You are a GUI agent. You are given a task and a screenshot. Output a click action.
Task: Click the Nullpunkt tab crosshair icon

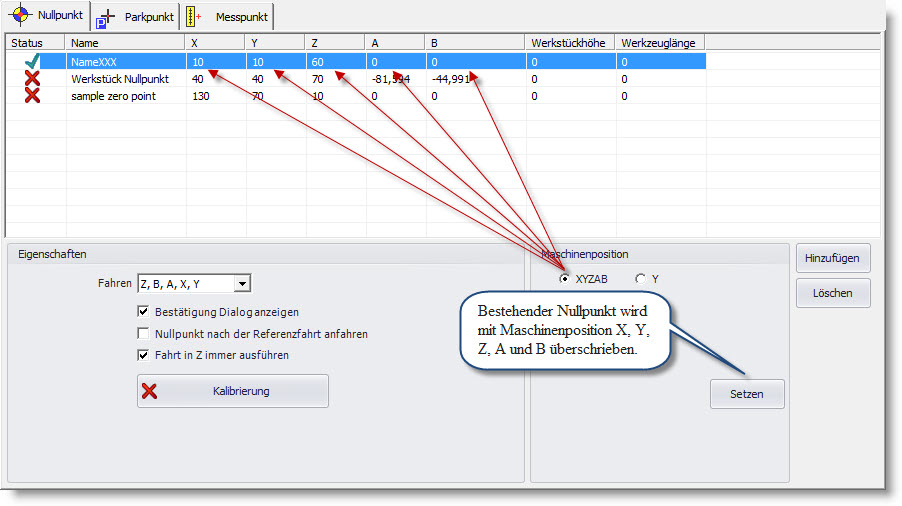pos(18,17)
